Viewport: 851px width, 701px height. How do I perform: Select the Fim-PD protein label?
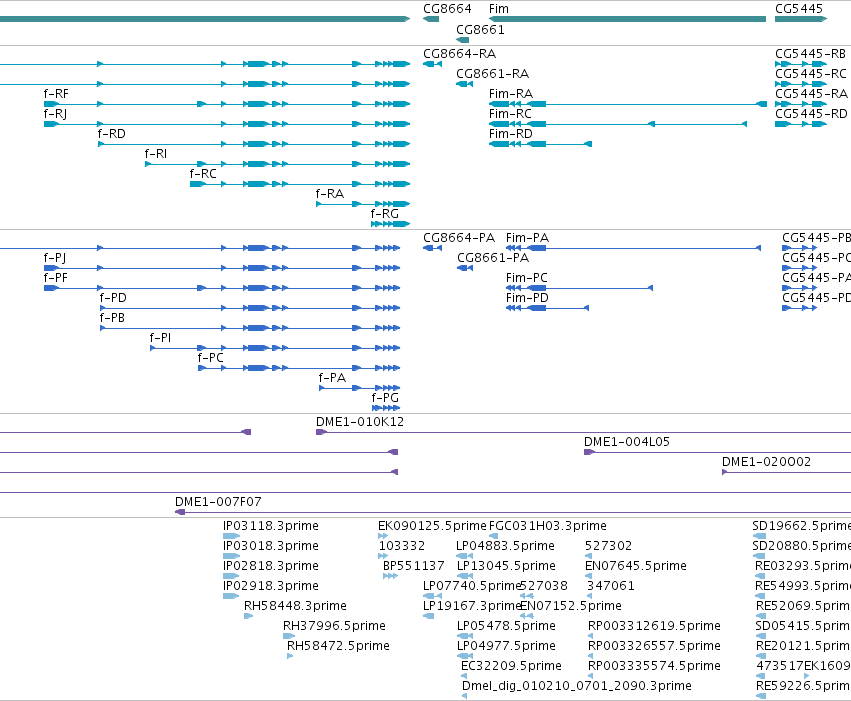pyautogui.click(x=528, y=298)
